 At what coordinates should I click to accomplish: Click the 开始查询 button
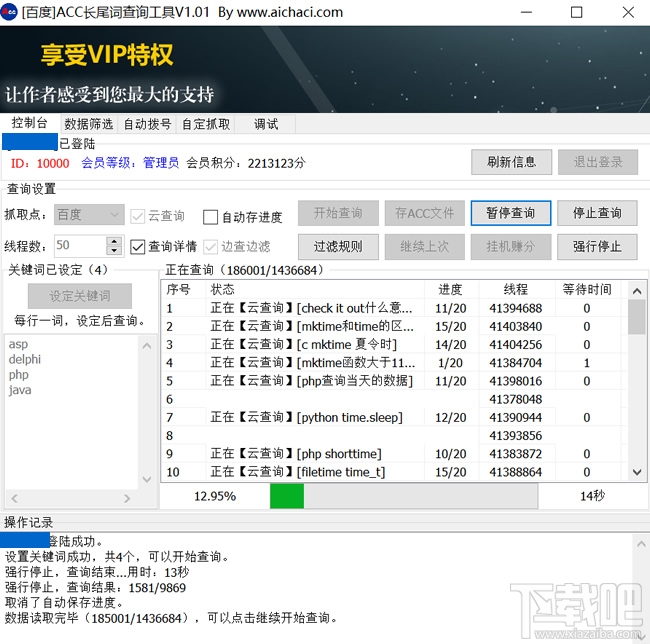[338, 213]
